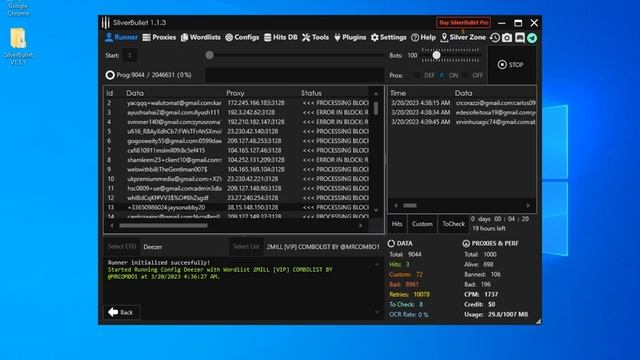Click hits list scroll left arrow
This screenshot has width=640, height=360.
click(x=396, y=205)
